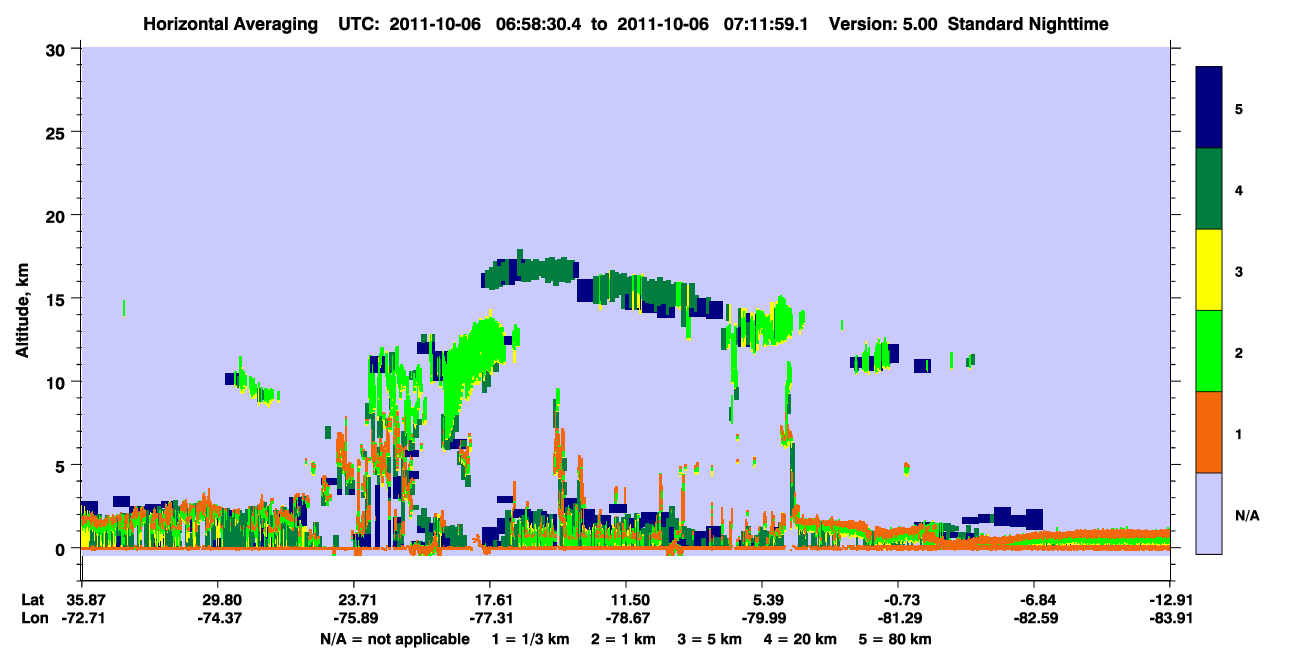This screenshot has width=1300, height=667.
Task: Click the altitude tick label '10'
Action: 58,382
